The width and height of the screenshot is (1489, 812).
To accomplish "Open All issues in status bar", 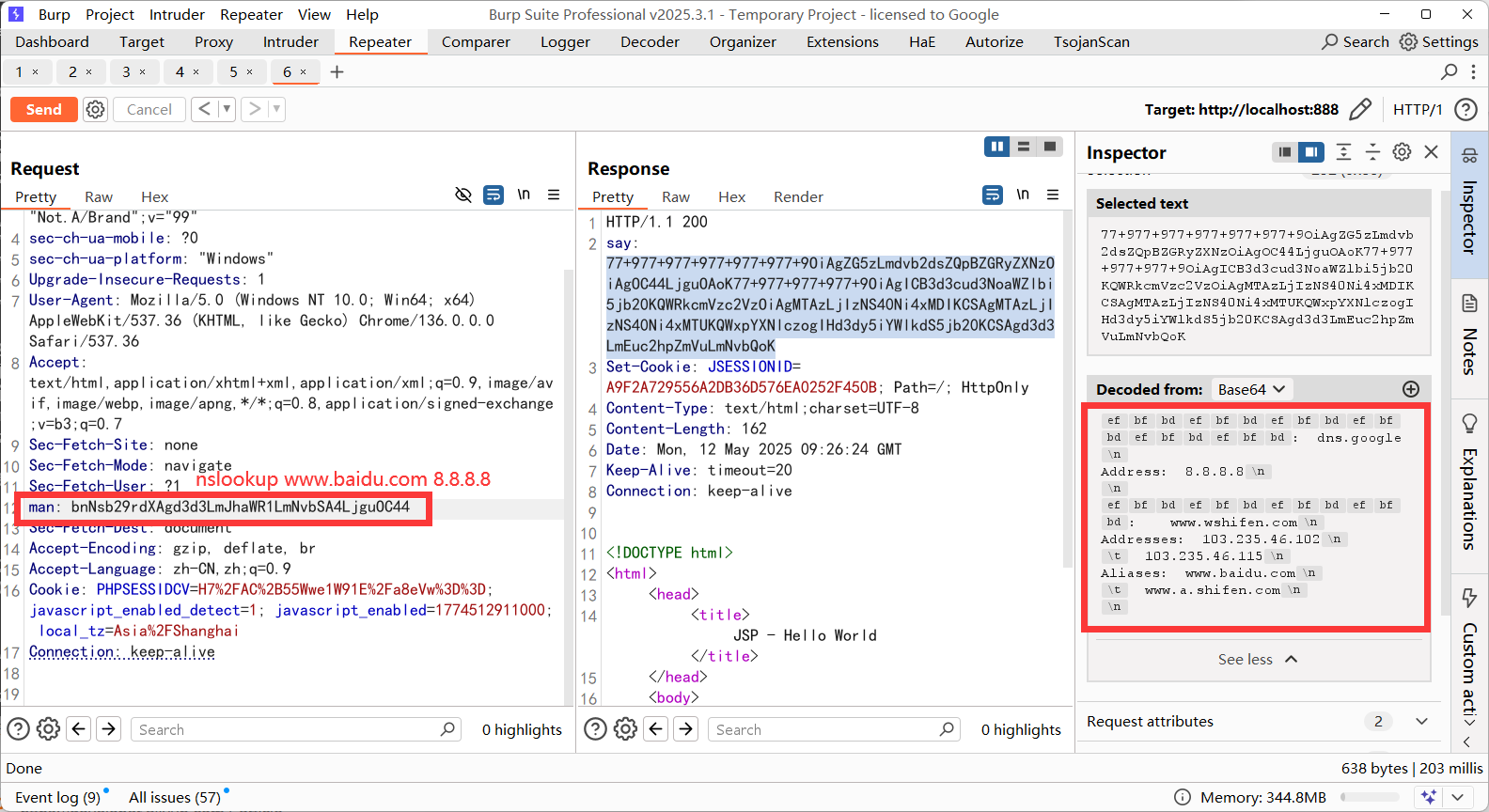I will click(175, 798).
